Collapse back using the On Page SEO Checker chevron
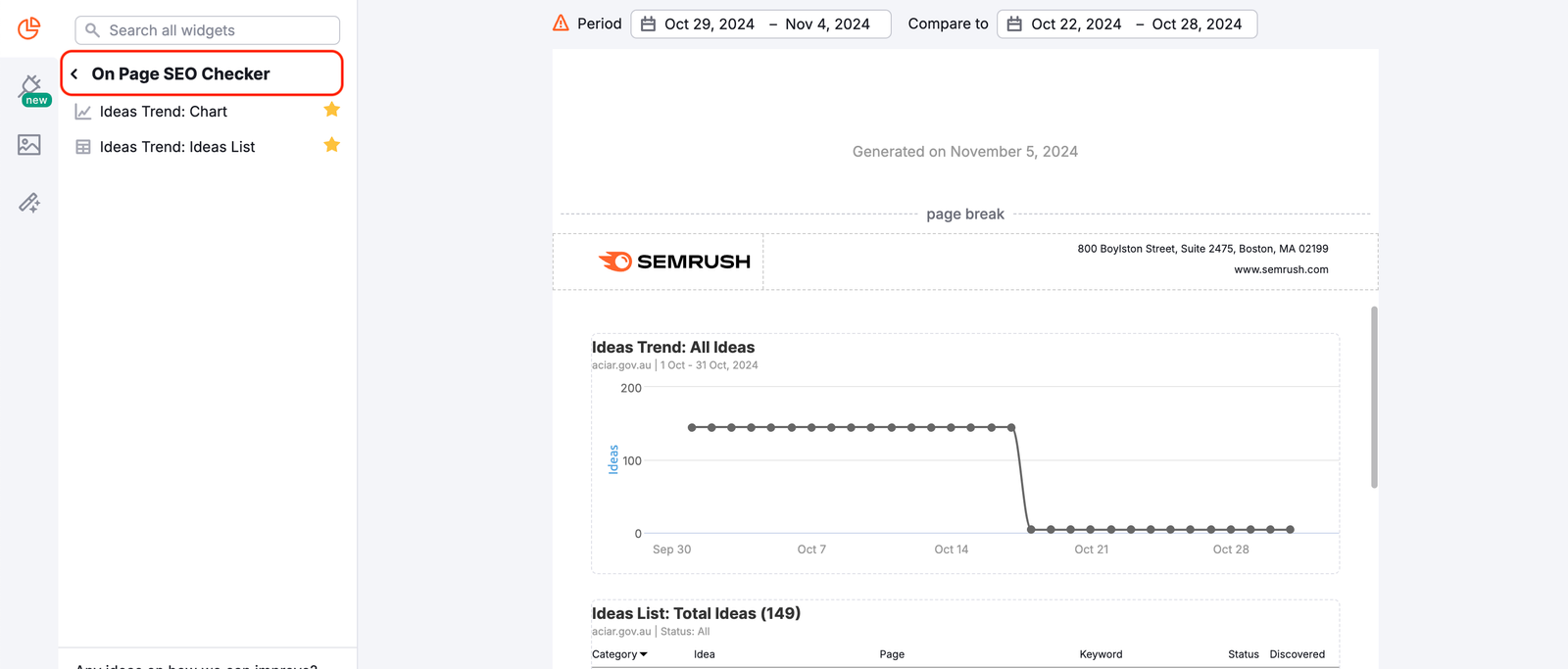The width and height of the screenshot is (1568, 669). click(73, 72)
